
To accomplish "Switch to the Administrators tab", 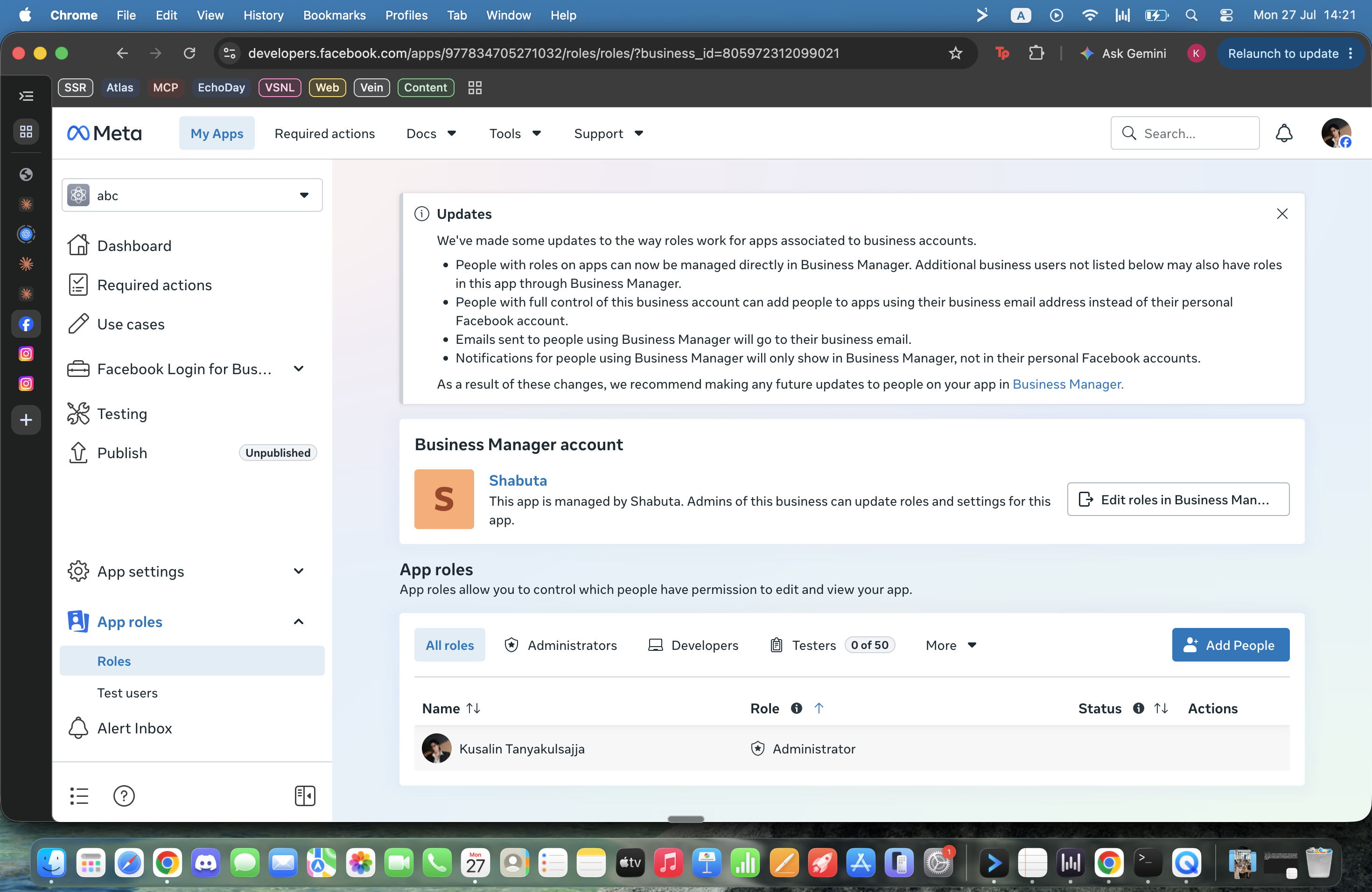I will [x=560, y=645].
